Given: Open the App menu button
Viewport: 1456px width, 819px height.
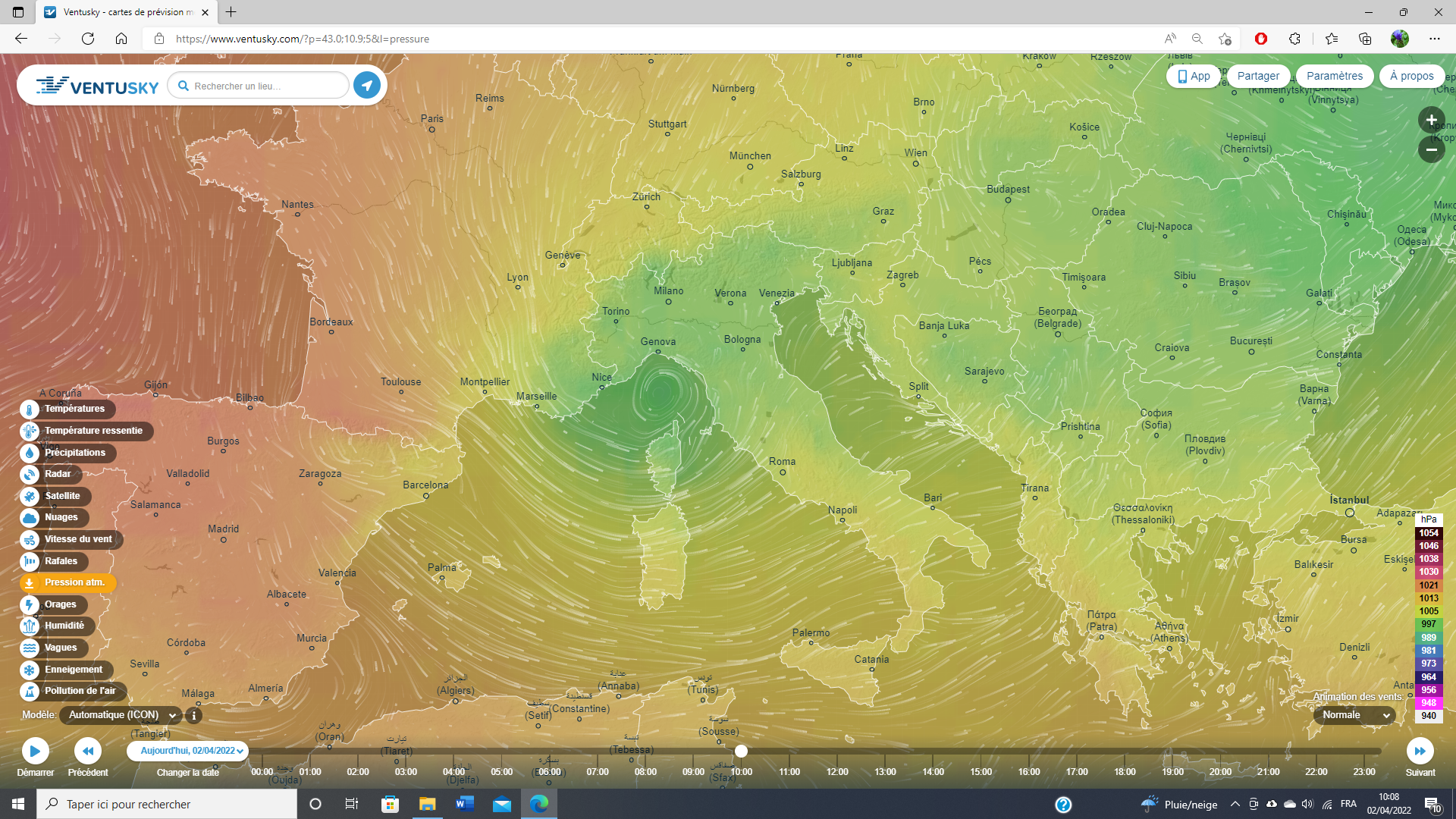Looking at the screenshot, I should pos(1194,76).
